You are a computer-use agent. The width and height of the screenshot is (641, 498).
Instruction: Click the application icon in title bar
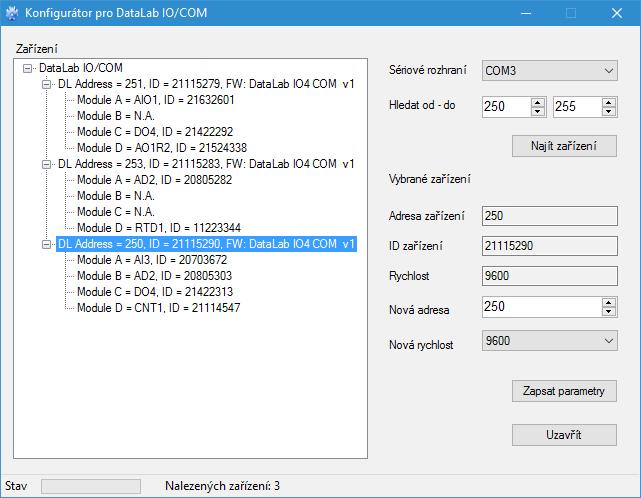point(12,13)
